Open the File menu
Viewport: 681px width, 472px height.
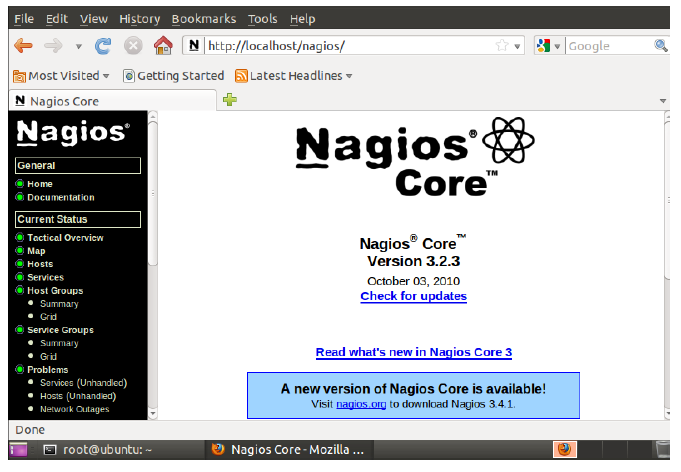point(24,19)
